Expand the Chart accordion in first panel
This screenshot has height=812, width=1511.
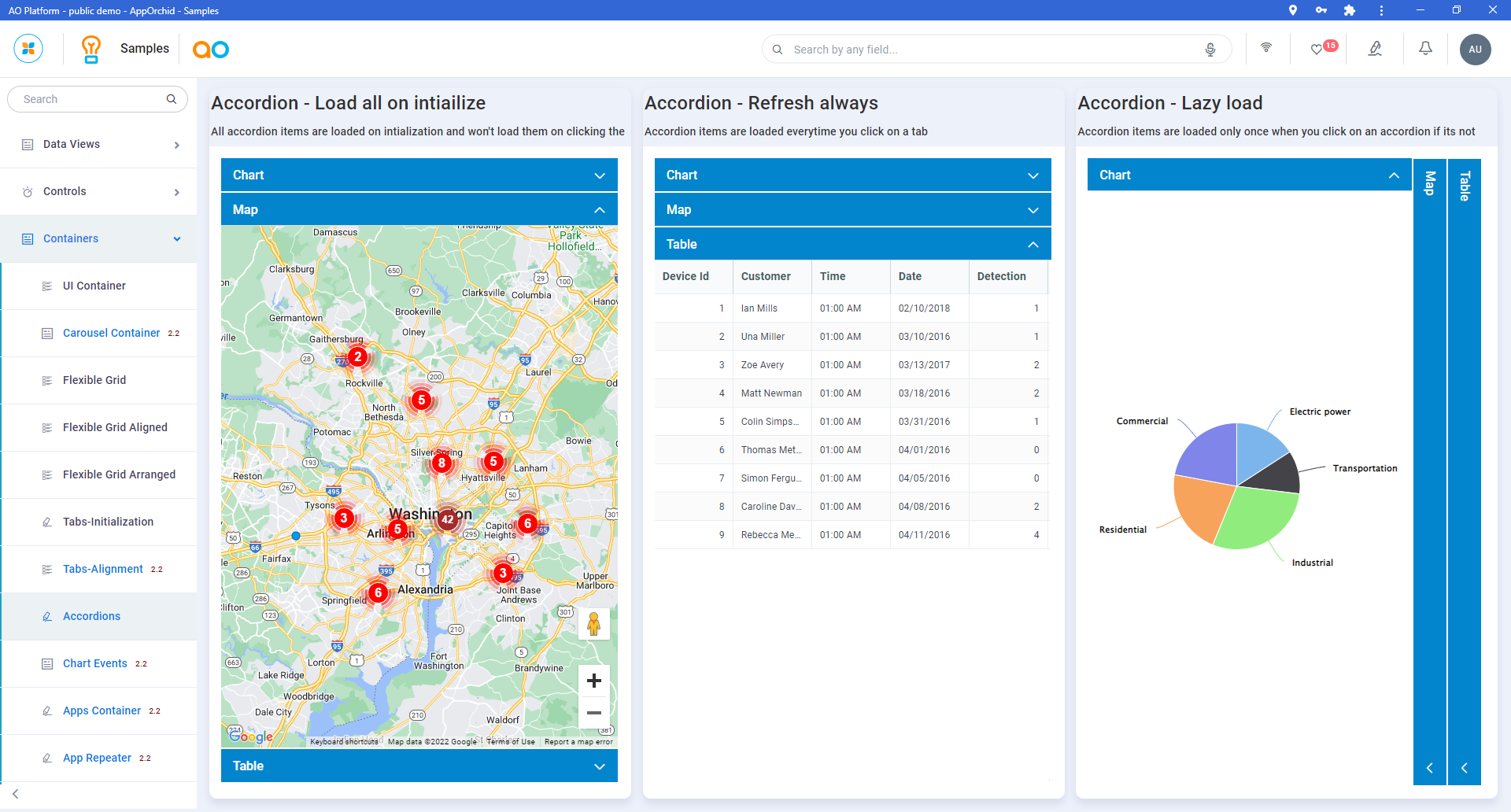click(x=419, y=175)
